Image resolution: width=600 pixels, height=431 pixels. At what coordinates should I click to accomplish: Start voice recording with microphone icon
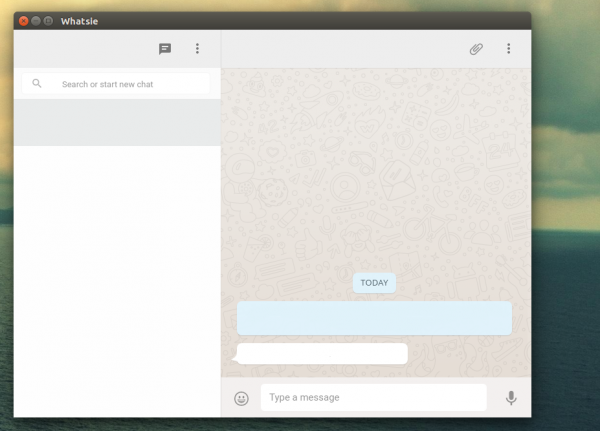(x=511, y=398)
